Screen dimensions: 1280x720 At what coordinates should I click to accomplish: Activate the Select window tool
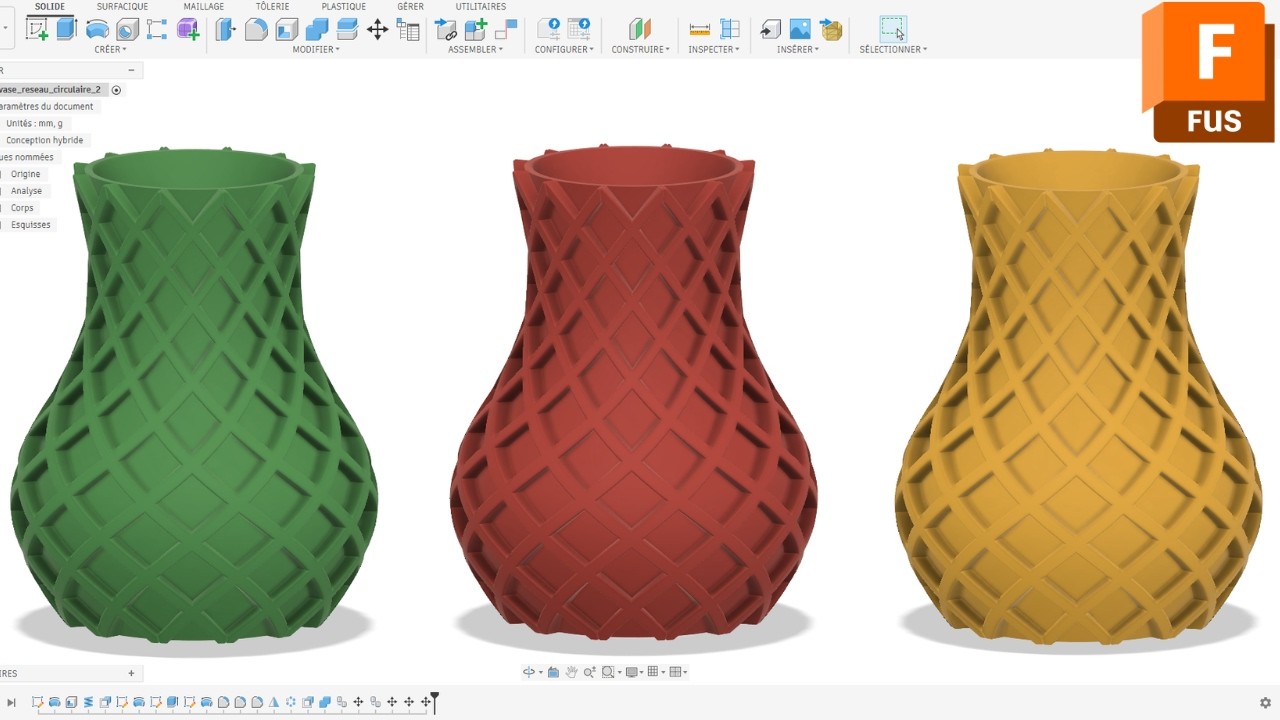click(x=893, y=29)
